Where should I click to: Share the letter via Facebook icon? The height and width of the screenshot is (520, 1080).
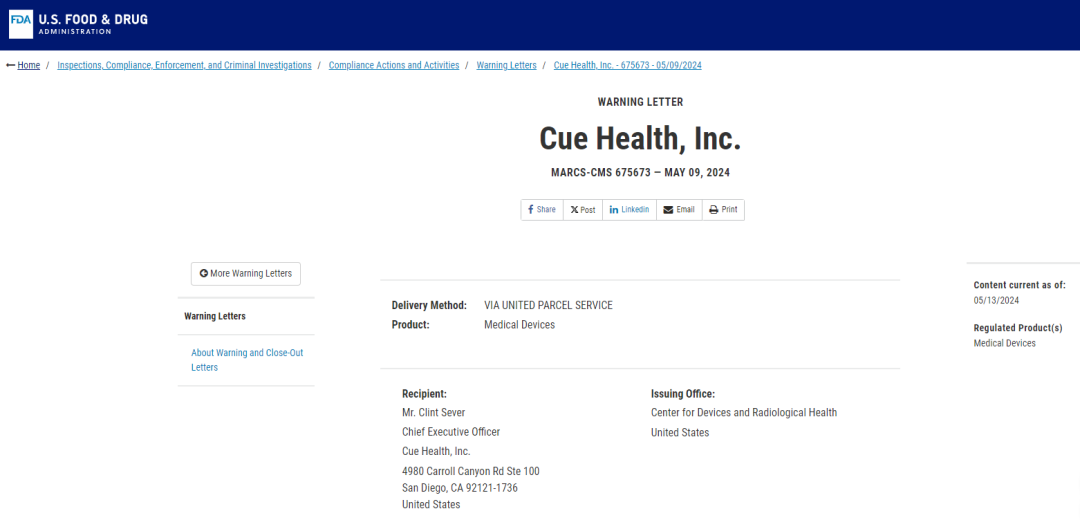pos(530,210)
